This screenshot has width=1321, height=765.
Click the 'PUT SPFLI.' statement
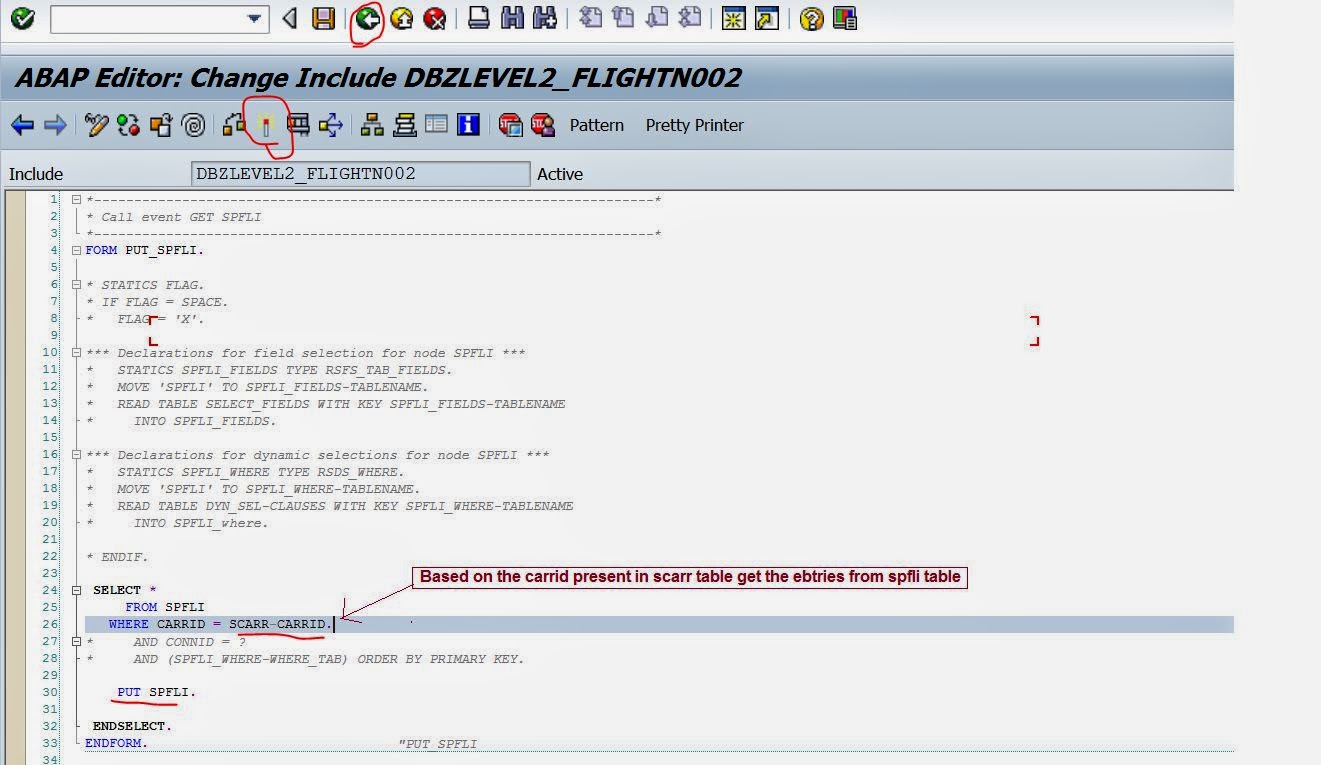[157, 692]
